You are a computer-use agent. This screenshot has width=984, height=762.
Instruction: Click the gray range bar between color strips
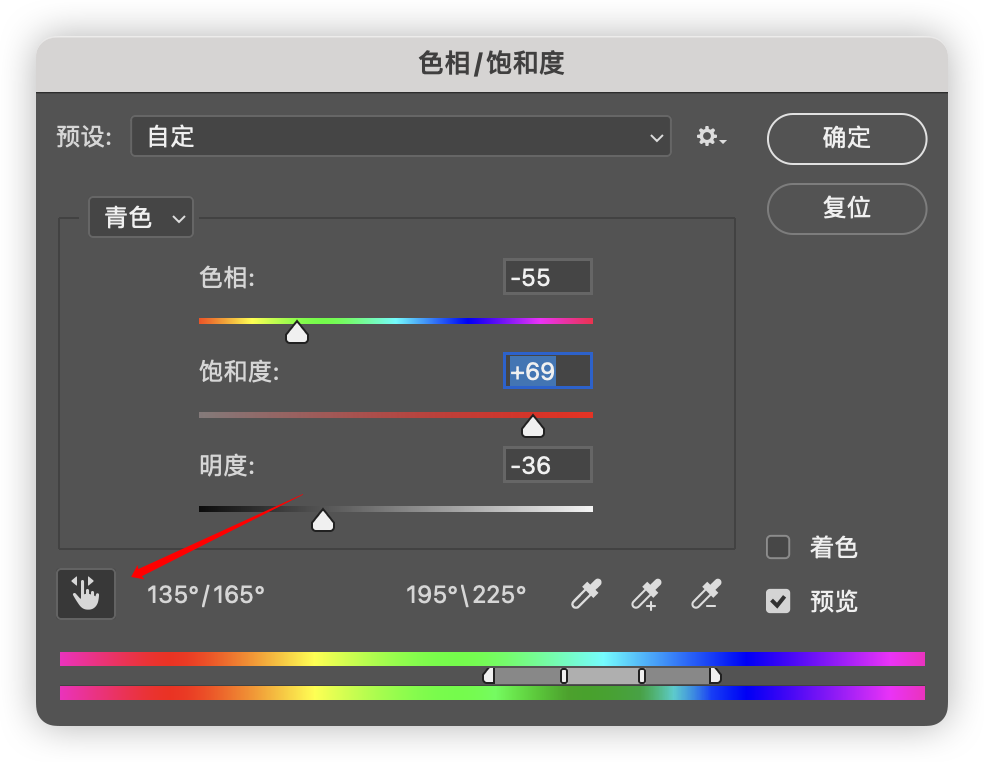[x=603, y=676]
